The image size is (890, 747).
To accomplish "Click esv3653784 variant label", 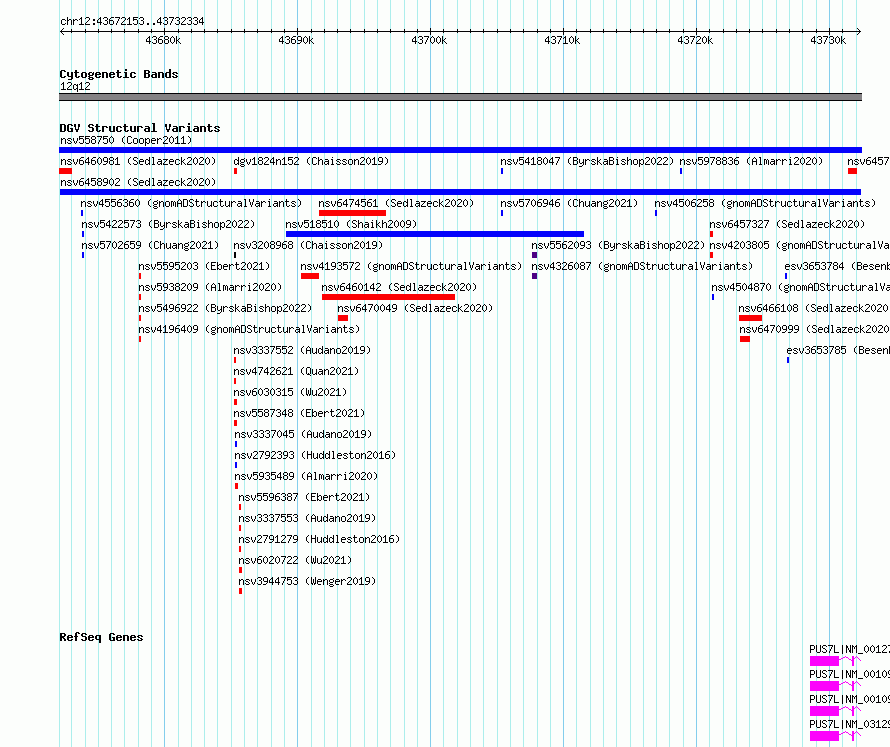I will 837,266.
